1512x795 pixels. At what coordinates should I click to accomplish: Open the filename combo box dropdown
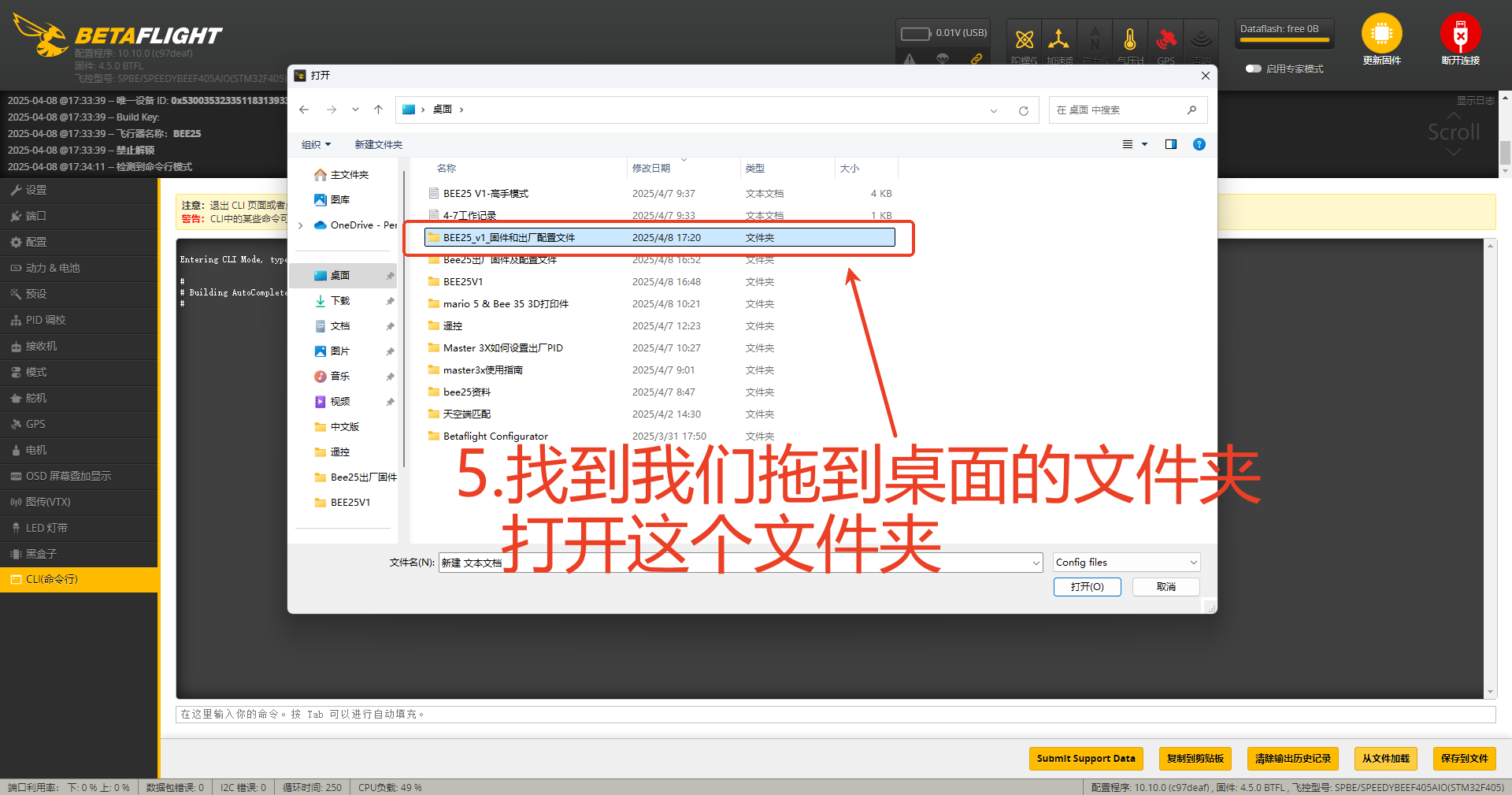point(1036,563)
